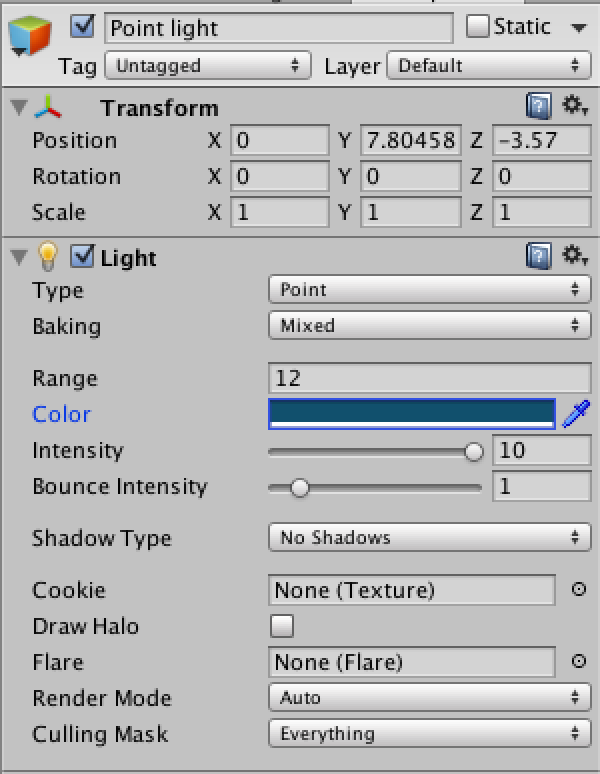Click the Position Z field -3.57
The image size is (600, 774).
tap(542, 140)
